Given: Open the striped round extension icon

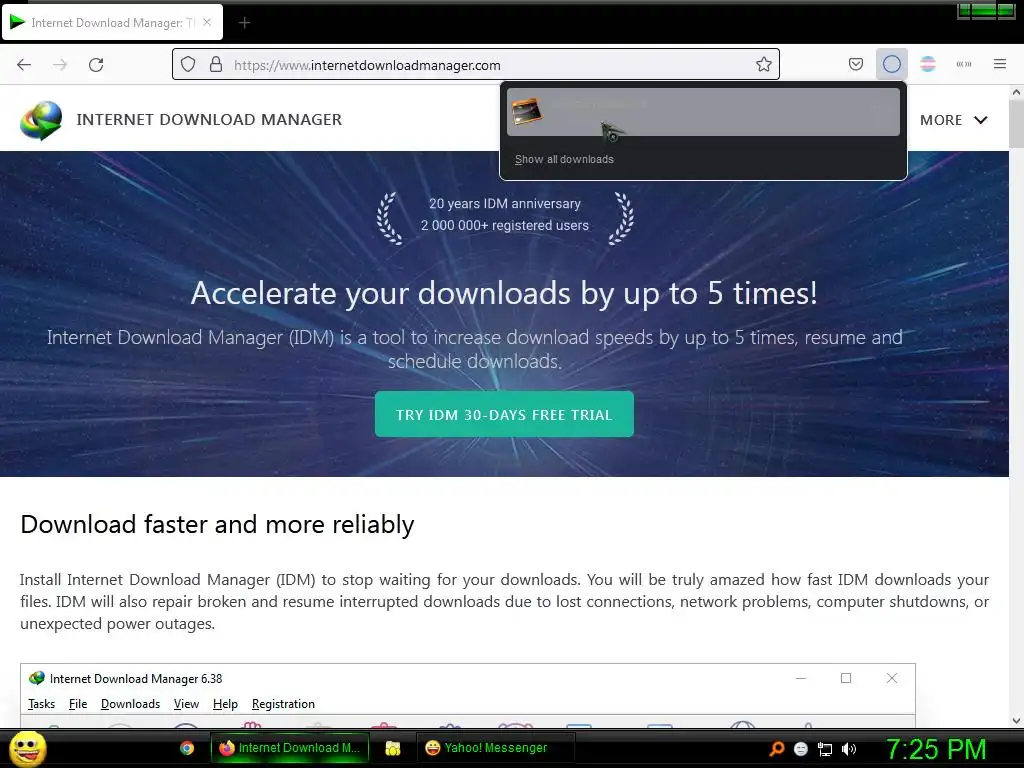Looking at the screenshot, I should (928, 65).
